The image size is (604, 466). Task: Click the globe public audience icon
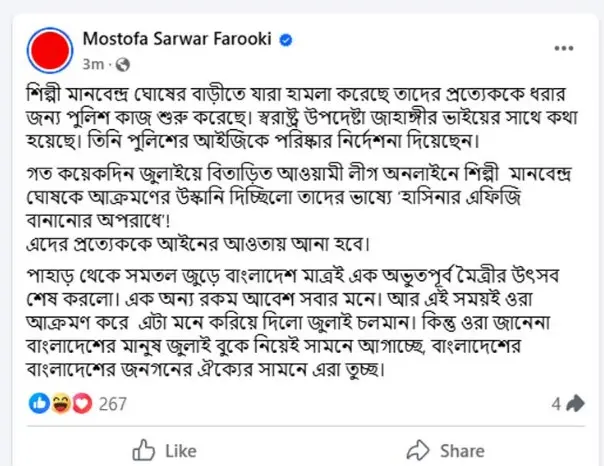pos(123,65)
